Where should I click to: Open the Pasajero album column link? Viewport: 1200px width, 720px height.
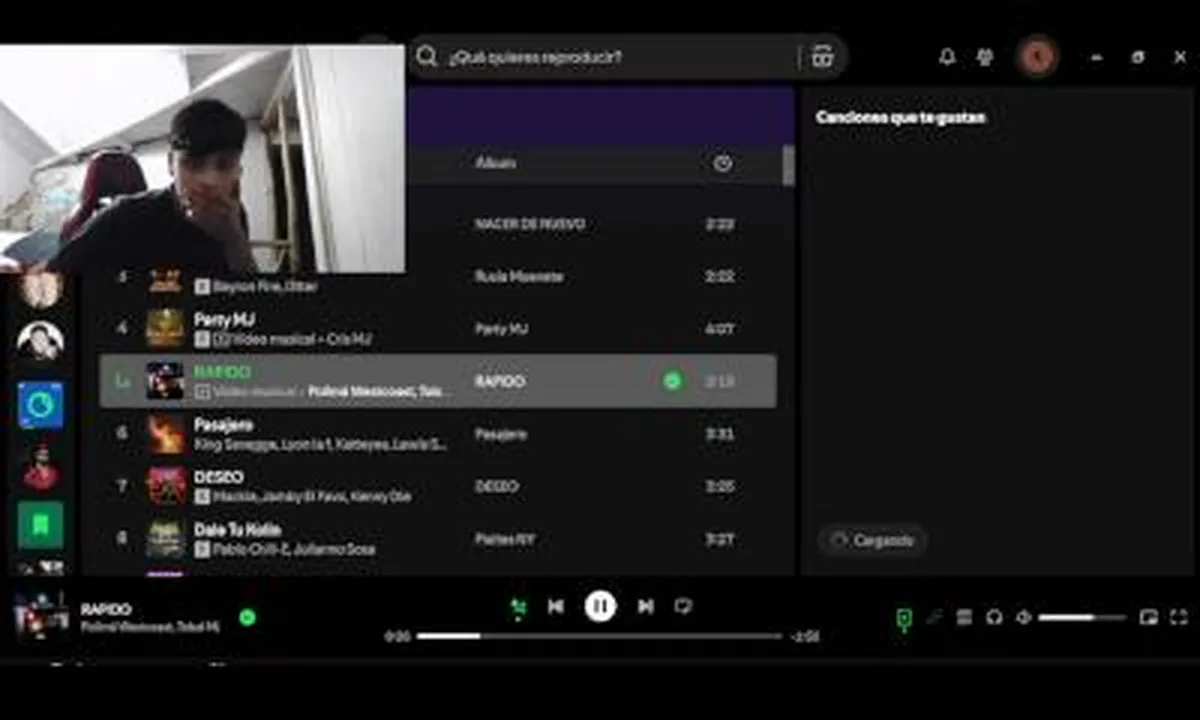(x=501, y=434)
